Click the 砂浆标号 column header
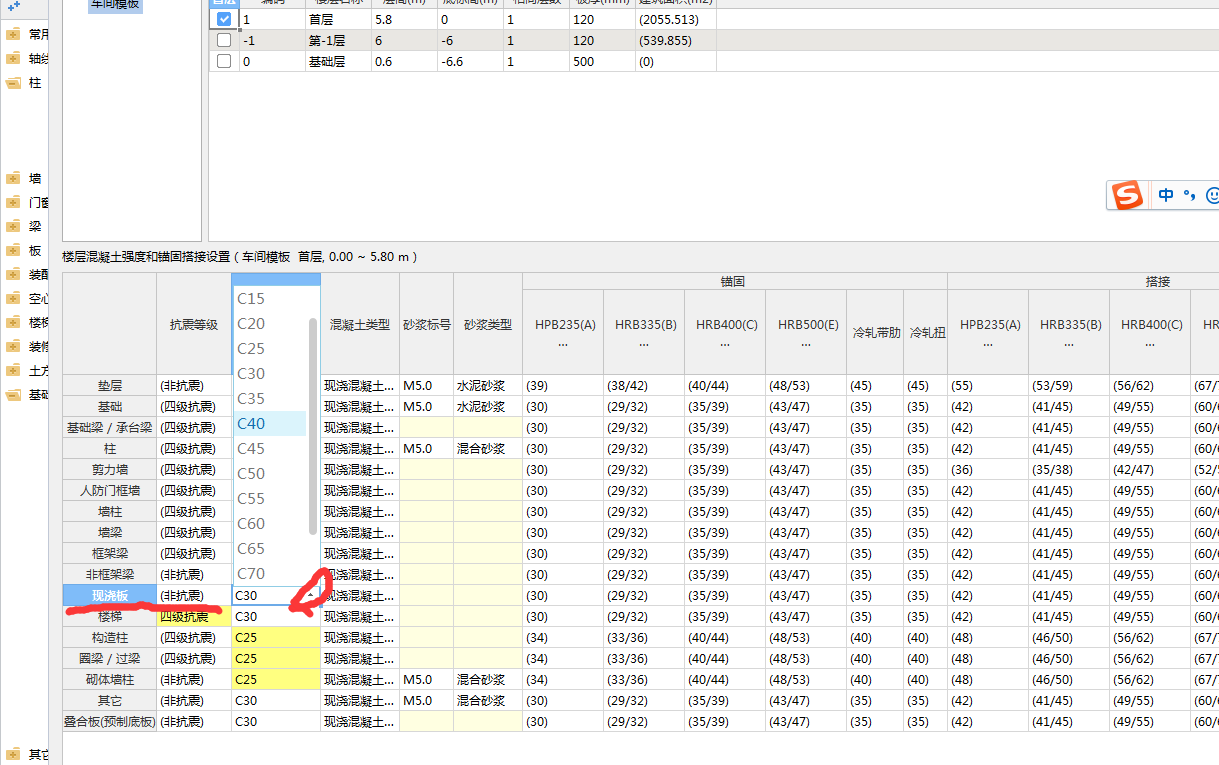This screenshot has width=1219, height=765. 427,324
